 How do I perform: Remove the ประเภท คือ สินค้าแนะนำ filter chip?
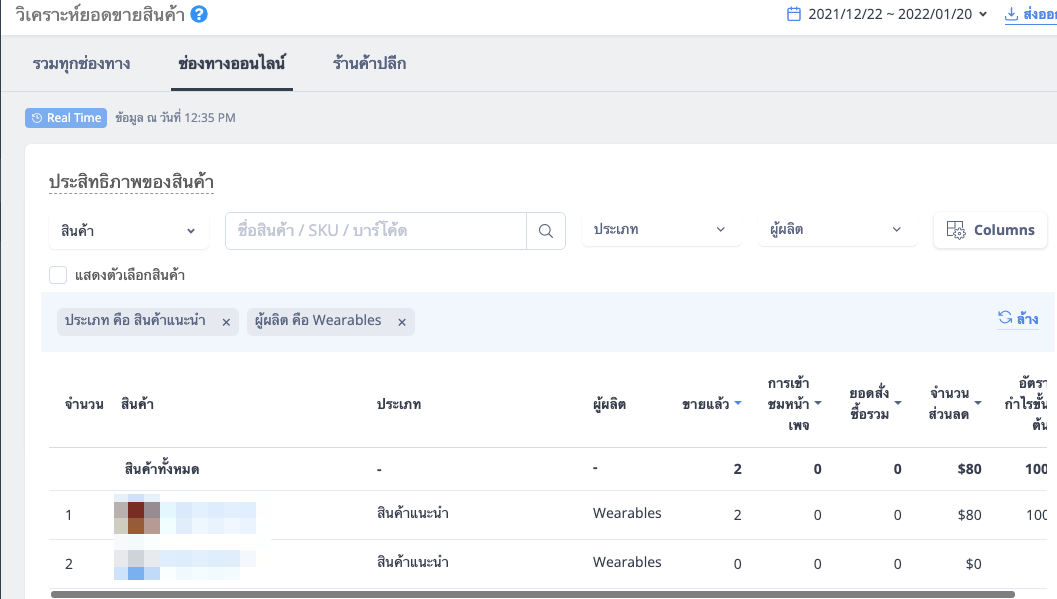226,322
